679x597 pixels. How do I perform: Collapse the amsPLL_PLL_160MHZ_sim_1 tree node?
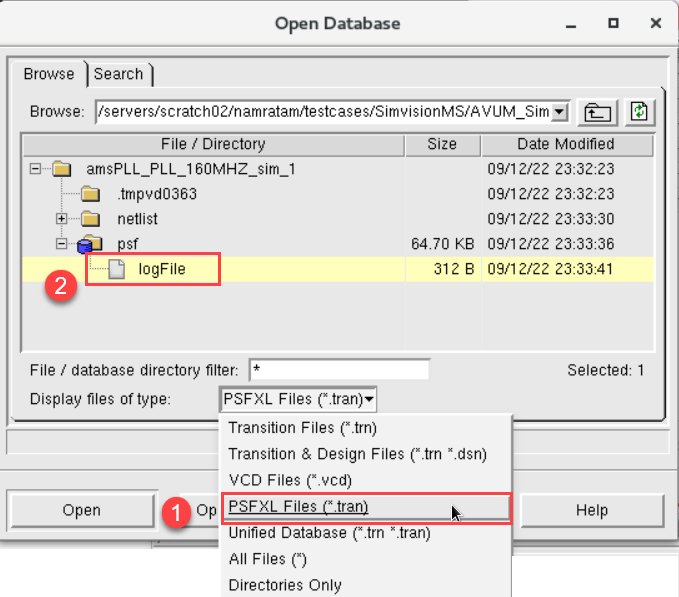(x=35, y=169)
